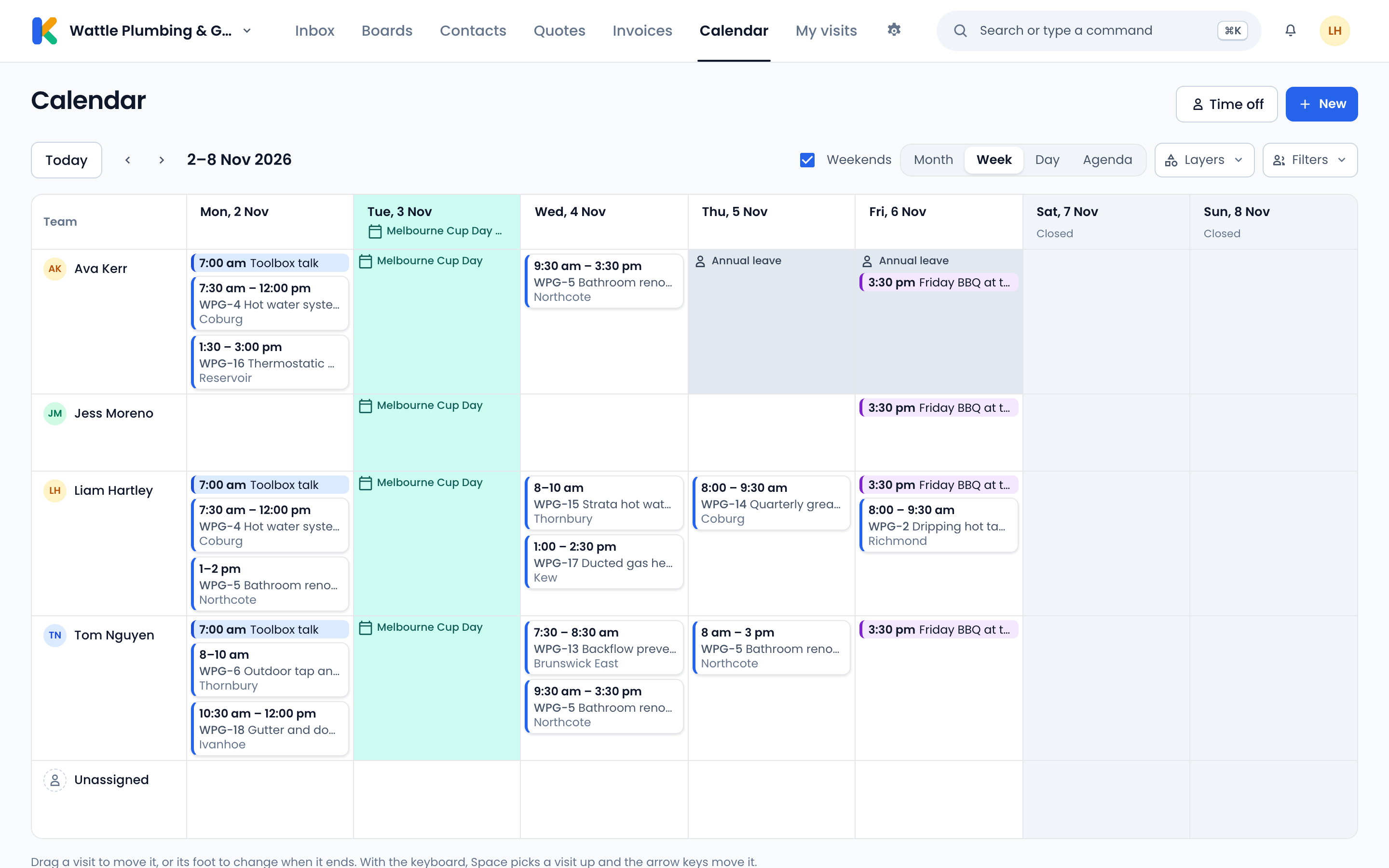This screenshot has width=1389, height=868.
Task: Open the Inbox nav item
Action: pyautogui.click(x=314, y=30)
